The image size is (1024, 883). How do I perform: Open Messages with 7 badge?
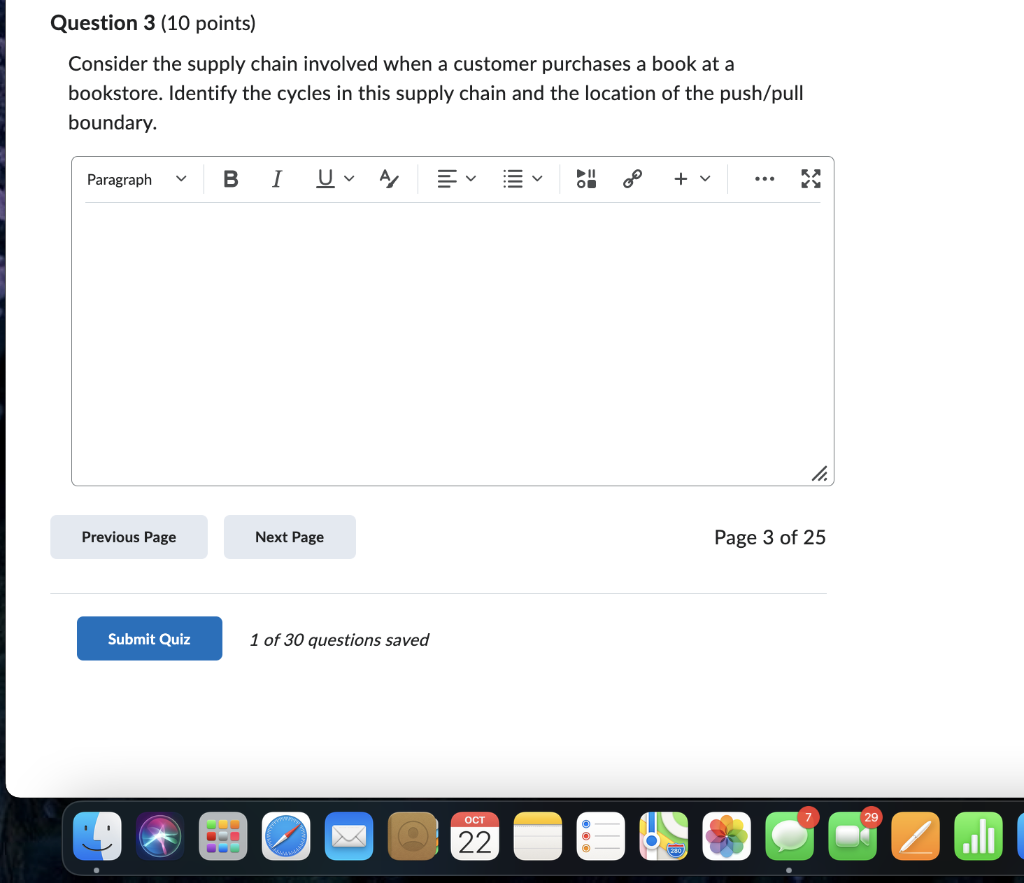(790, 837)
